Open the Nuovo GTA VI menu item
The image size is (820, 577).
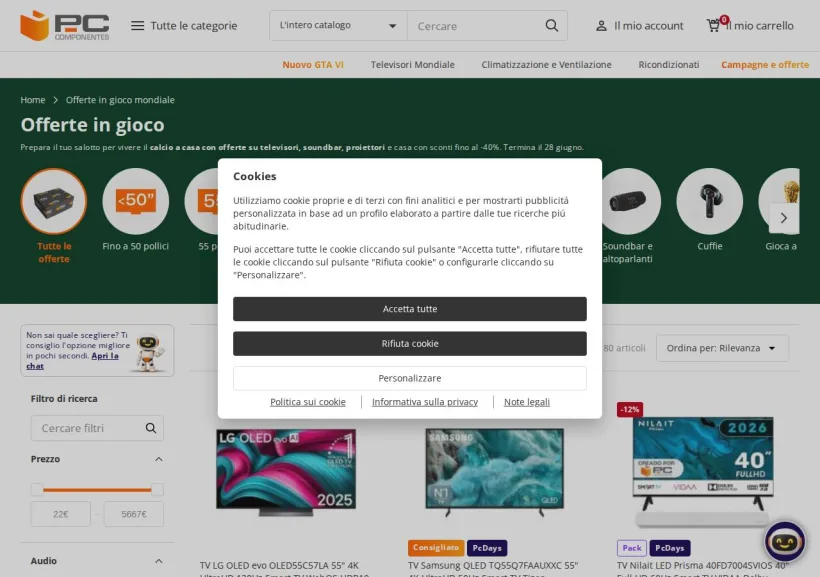[x=313, y=64]
